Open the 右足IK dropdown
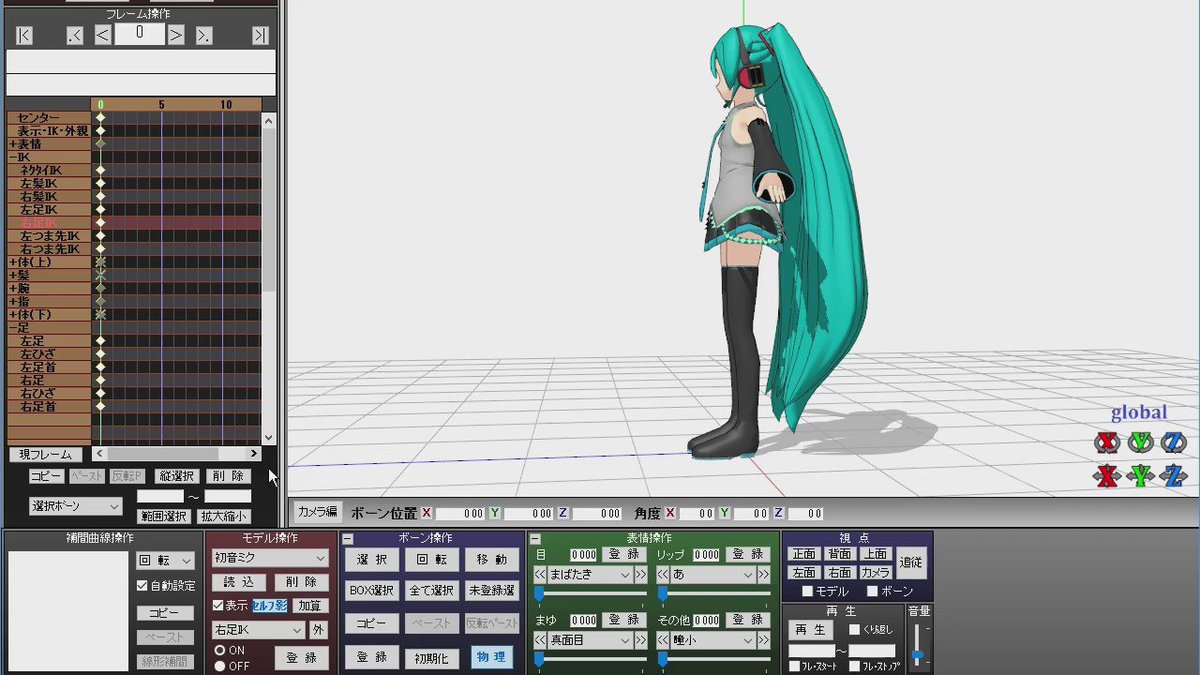Viewport: 1200px width, 675px height. click(x=258, y=630)
